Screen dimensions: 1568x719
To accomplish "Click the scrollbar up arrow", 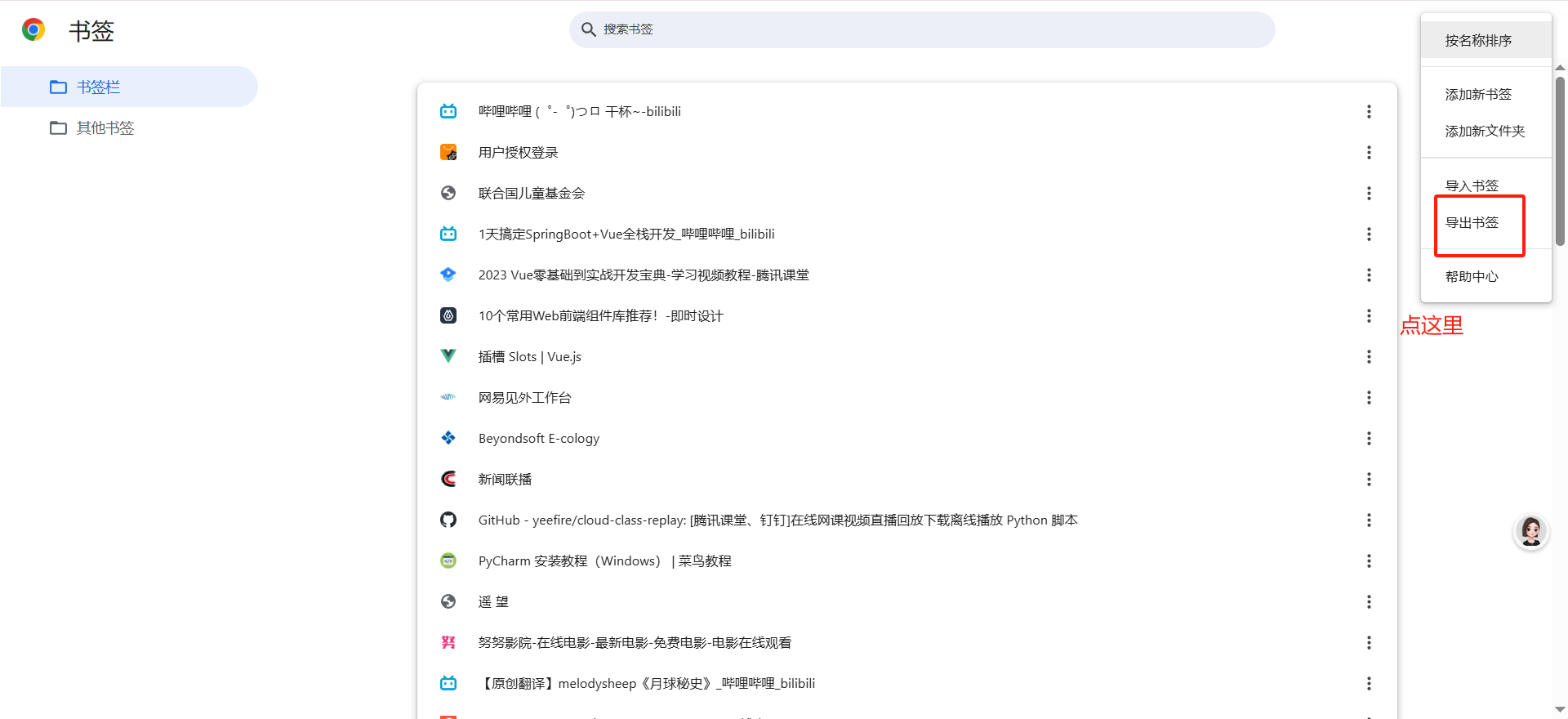I will coord(1560,68).
